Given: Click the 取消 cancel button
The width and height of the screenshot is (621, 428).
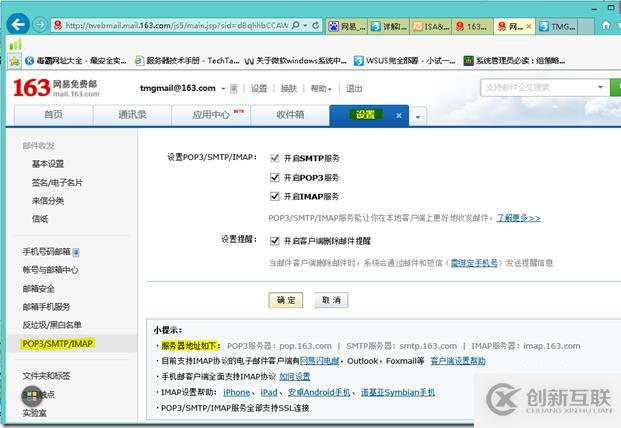Looking at the screenshot, I should coord(331,300).
